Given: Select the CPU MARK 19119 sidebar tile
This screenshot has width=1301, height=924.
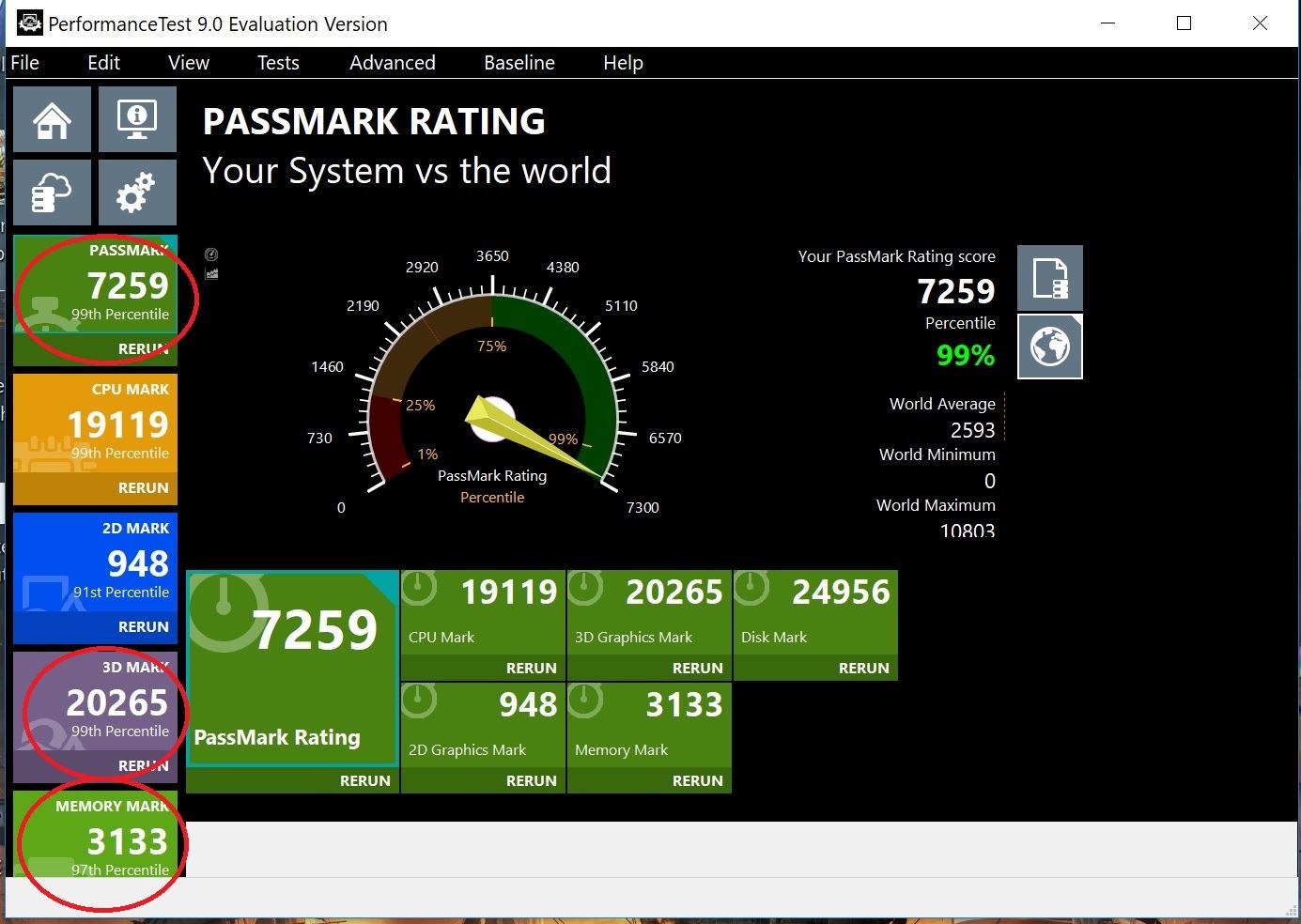Looking at the screenshot, I should [95, 424].
